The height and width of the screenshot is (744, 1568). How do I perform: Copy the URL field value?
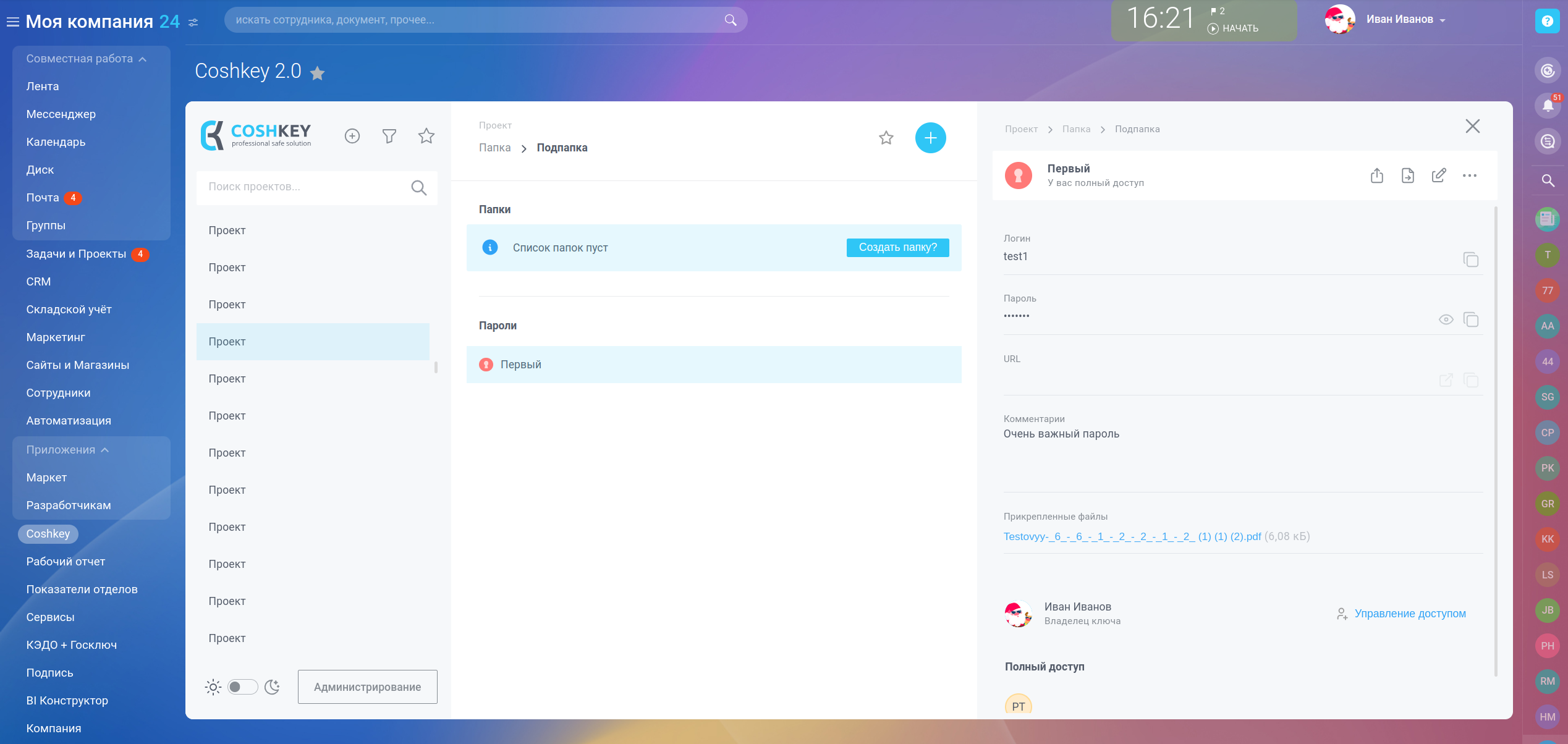click(1471, 380)
